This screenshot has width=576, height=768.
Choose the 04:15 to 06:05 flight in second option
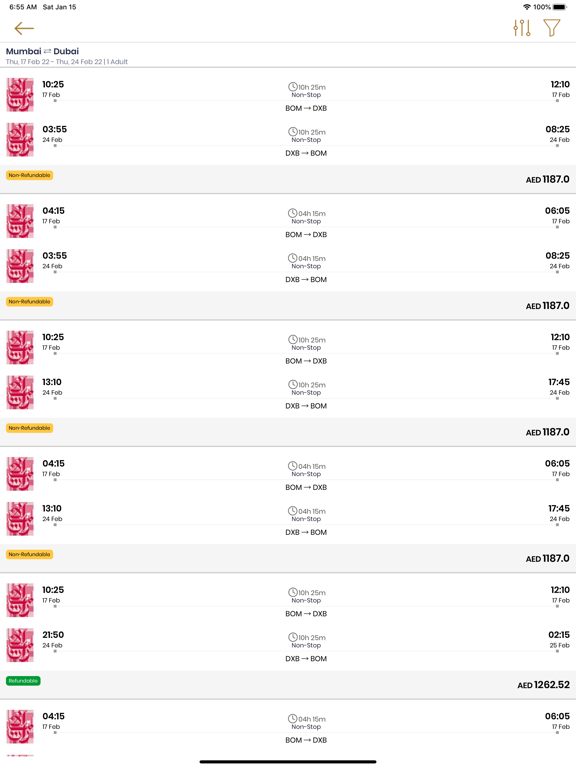point(288,221)
